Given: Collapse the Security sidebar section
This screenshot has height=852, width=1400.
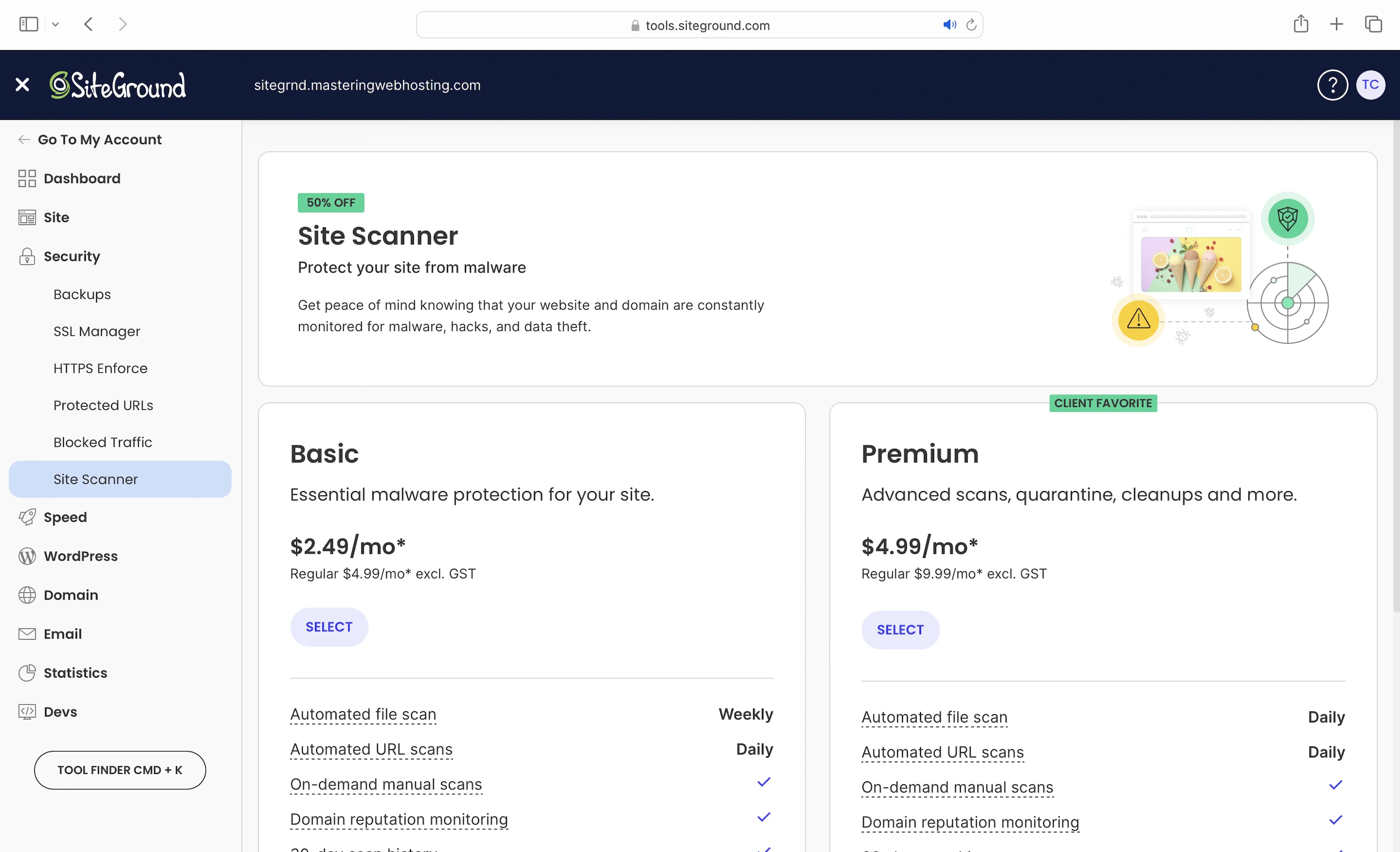Looking at the screenshot, I should coord(71,256).
